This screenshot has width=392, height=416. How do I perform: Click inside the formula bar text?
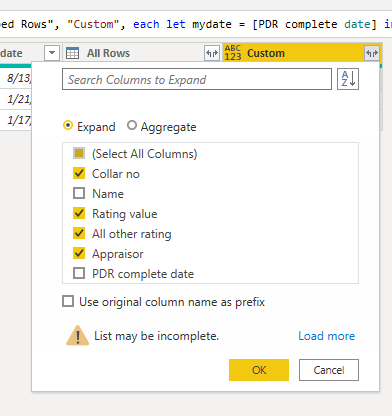[x=196, y=24]
